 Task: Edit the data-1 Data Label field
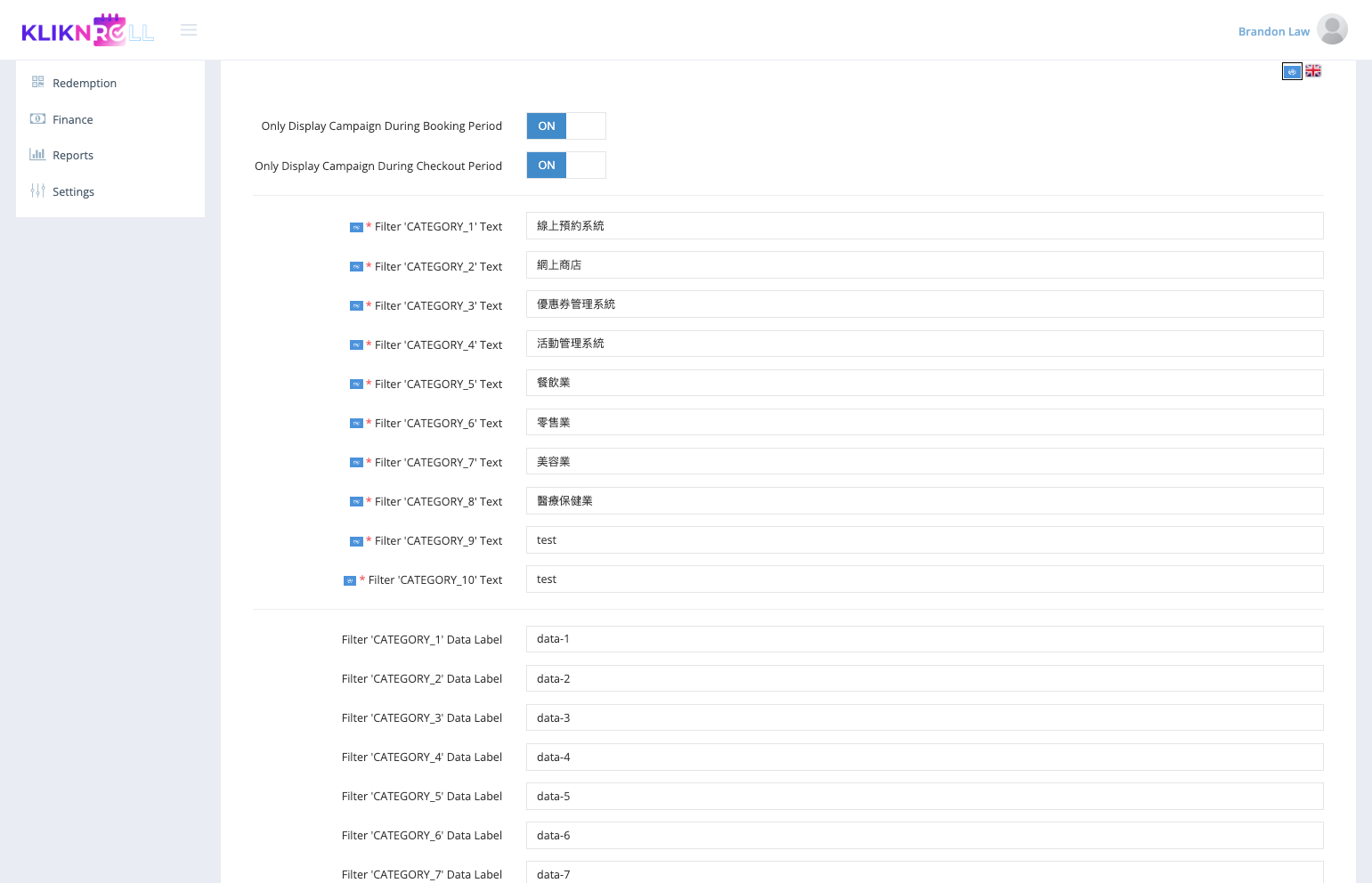pos(924,639)
